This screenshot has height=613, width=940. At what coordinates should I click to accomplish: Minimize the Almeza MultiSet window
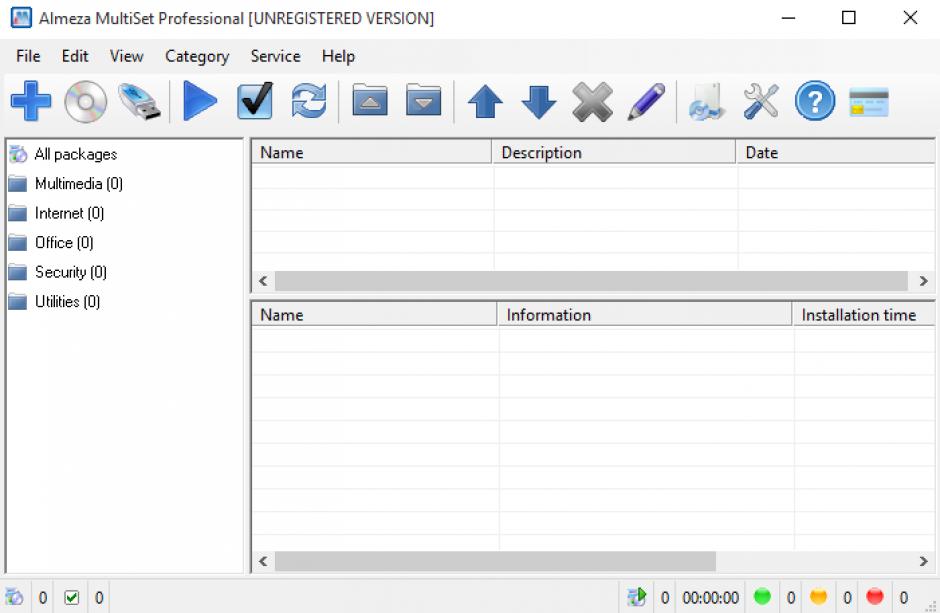788,18
